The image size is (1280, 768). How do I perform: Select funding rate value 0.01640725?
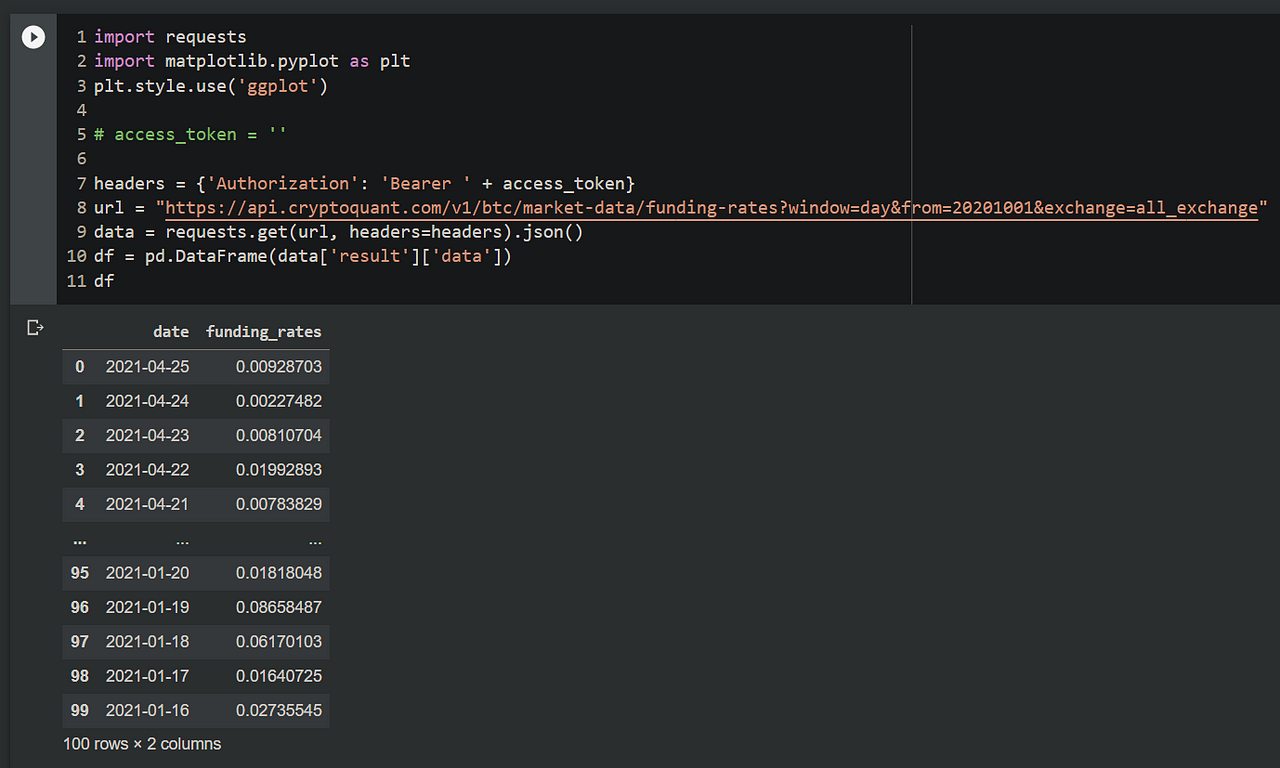279,676
